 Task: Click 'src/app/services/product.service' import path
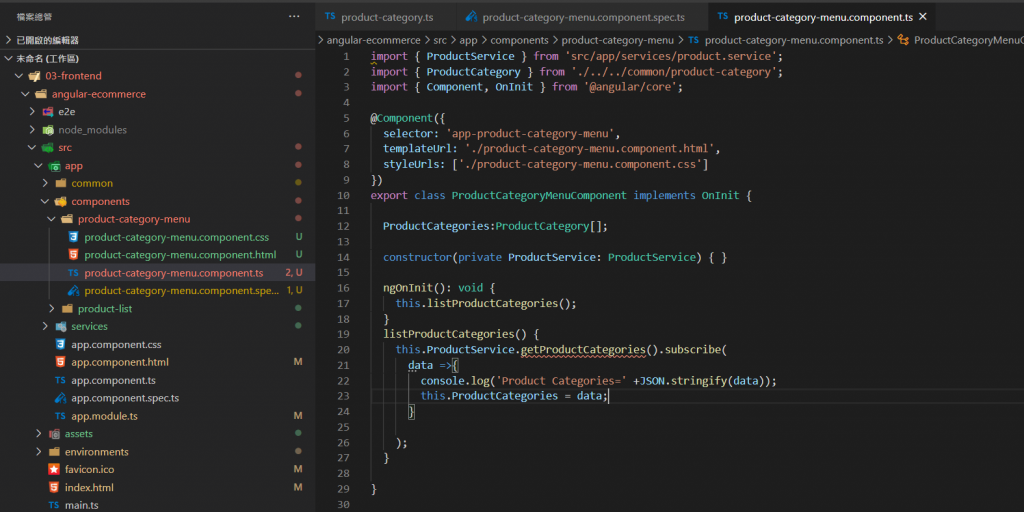tap(673, 56)
